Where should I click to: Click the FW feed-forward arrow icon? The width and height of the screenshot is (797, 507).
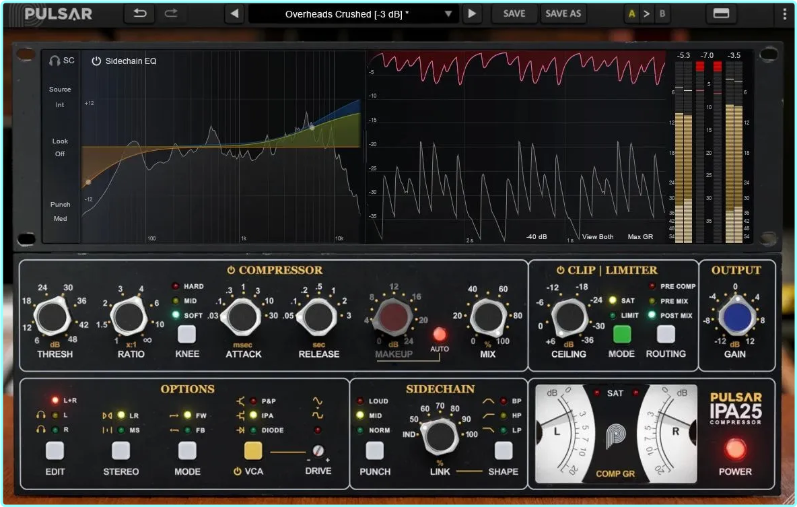pos(174,415)
